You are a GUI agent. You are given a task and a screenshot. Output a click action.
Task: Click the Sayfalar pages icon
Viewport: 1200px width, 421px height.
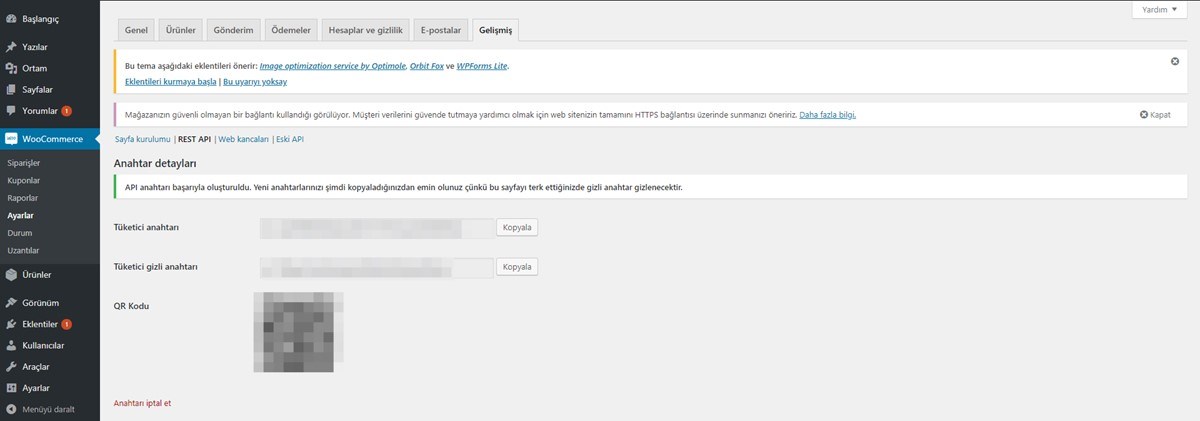(x=11, y=89)
